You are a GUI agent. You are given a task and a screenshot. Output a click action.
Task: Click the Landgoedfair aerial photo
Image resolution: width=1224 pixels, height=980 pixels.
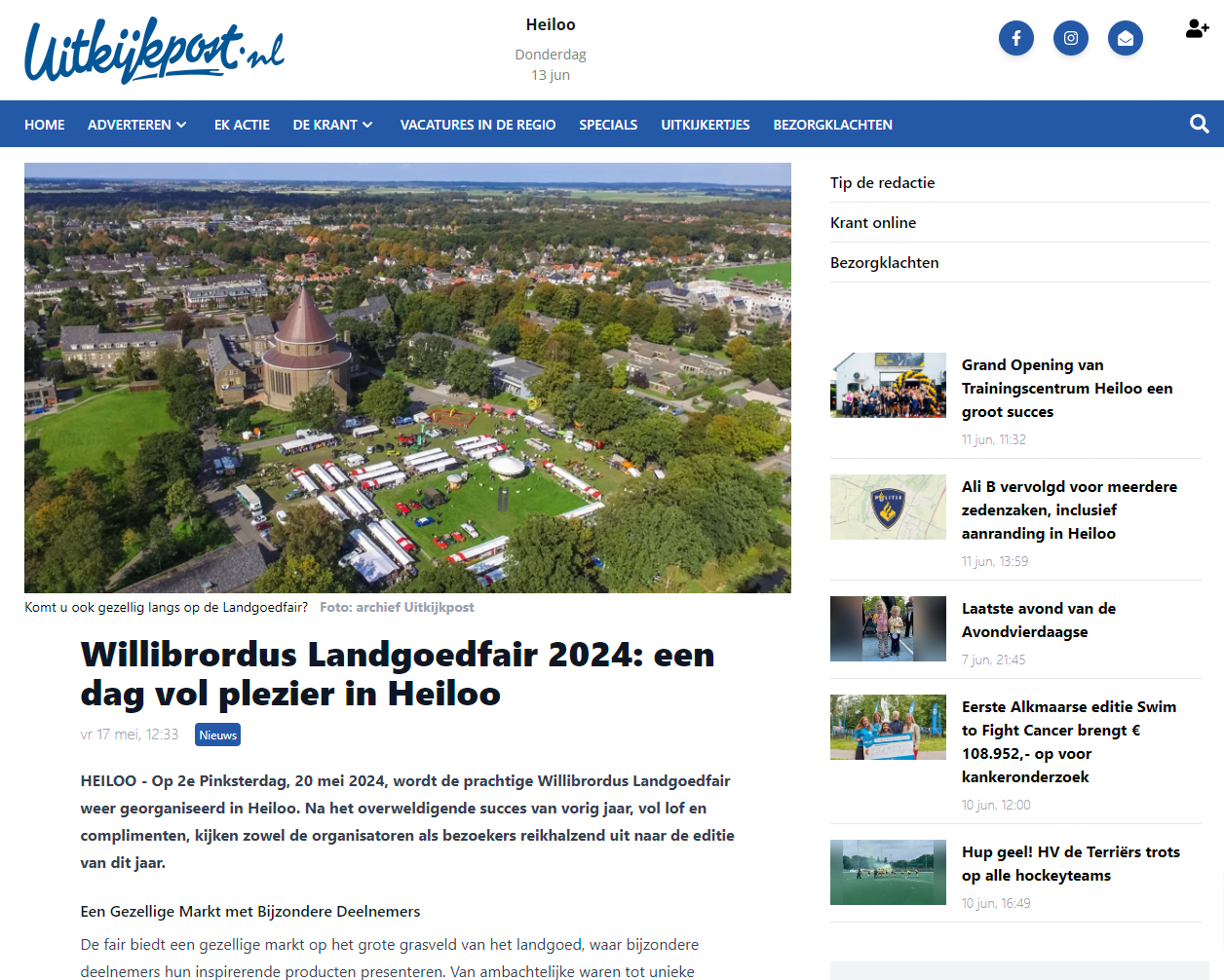click(407, 378)
